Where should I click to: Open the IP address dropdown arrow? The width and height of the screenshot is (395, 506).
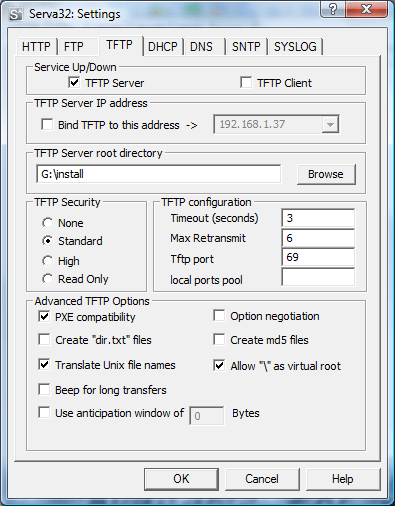click(x=330, y=125)
